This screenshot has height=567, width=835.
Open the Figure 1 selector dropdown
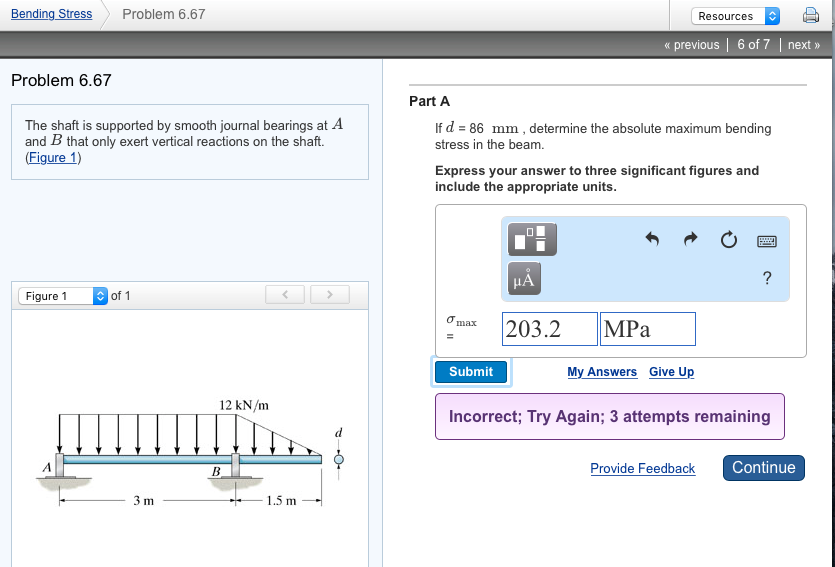pos(63,296)
